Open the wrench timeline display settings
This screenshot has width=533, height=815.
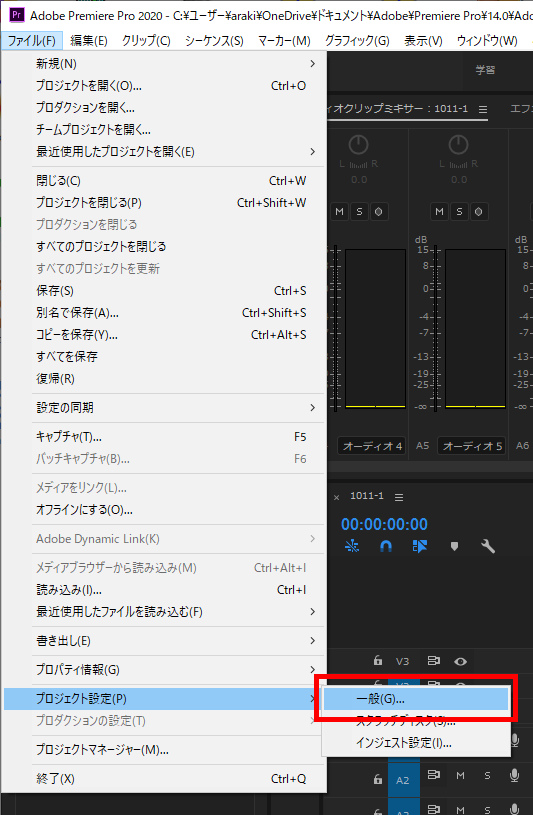[x=488, y=546]
